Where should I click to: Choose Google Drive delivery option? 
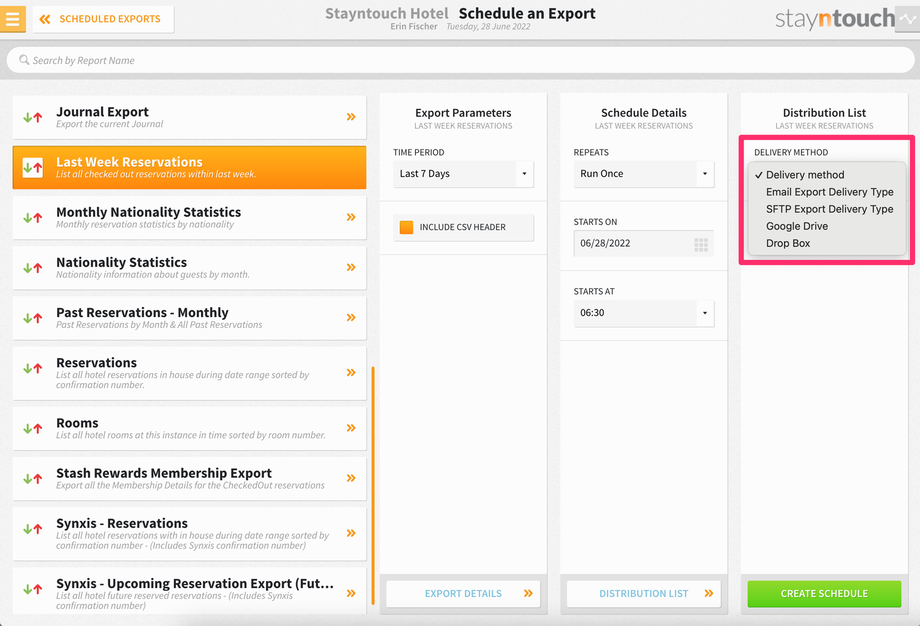(797, 226)
